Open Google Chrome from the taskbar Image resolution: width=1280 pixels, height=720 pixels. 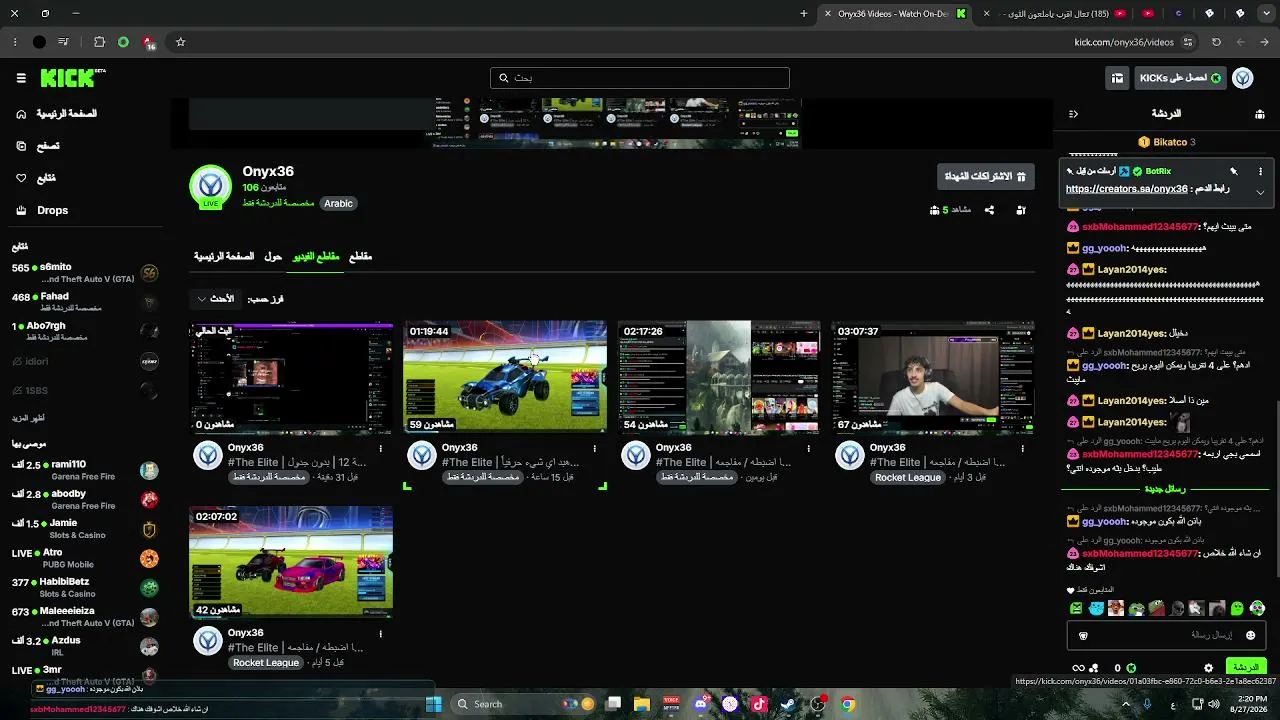click(847, 704)
